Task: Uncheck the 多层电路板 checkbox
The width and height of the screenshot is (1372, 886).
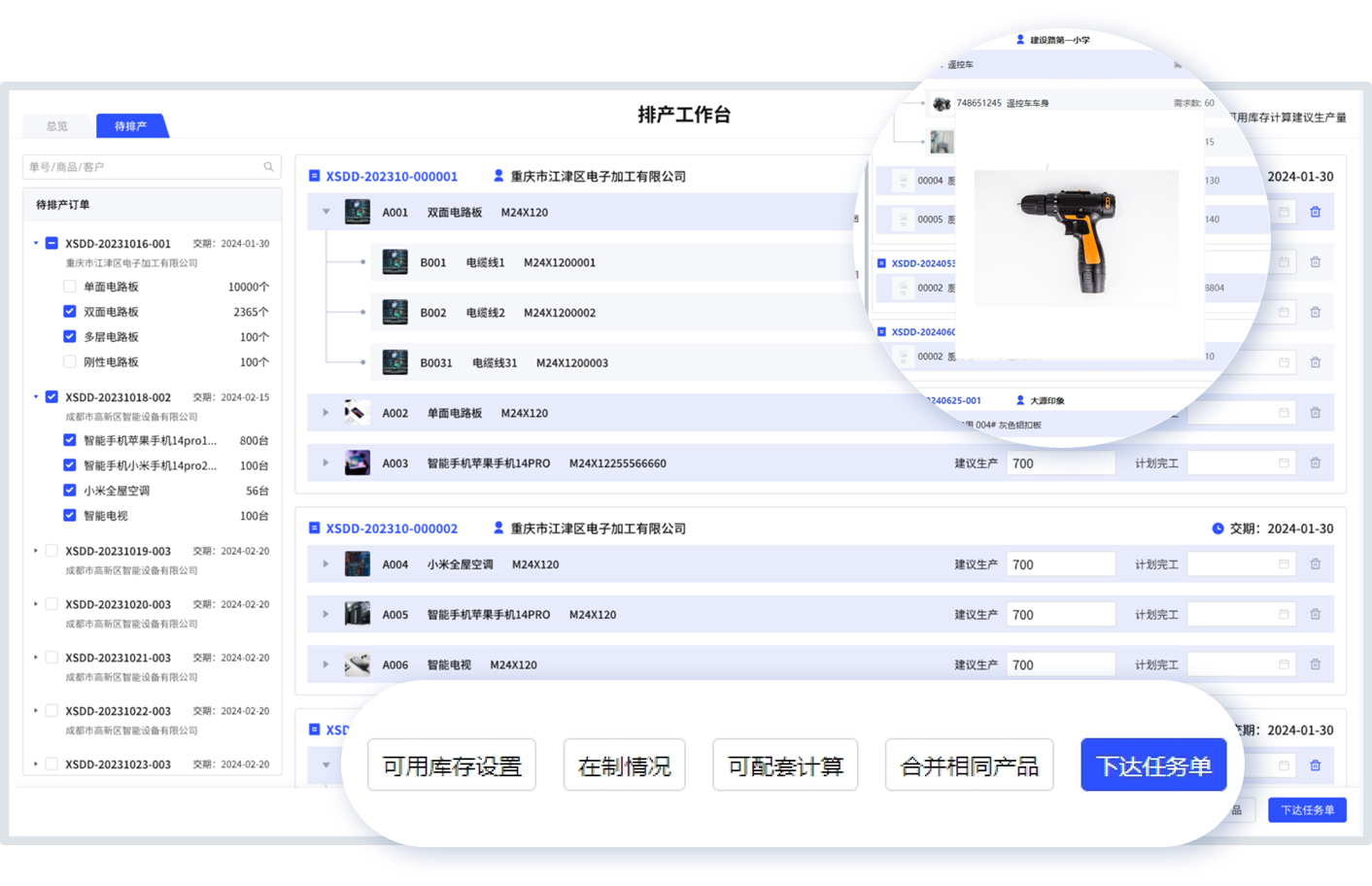Action: (x=70, y=337)
